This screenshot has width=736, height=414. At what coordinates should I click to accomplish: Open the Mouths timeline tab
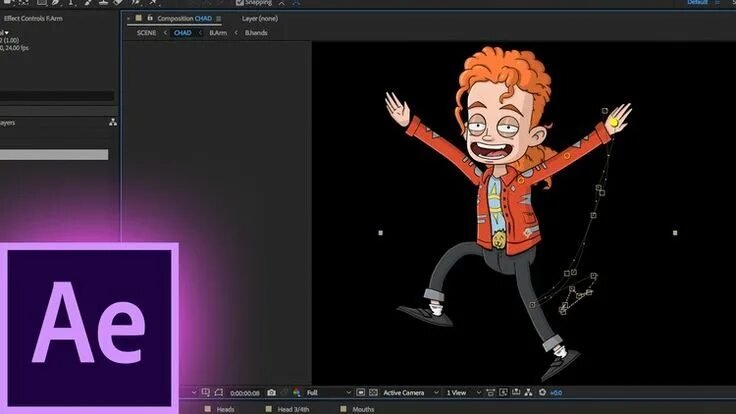pyautogui.click(x=363, y=409)
